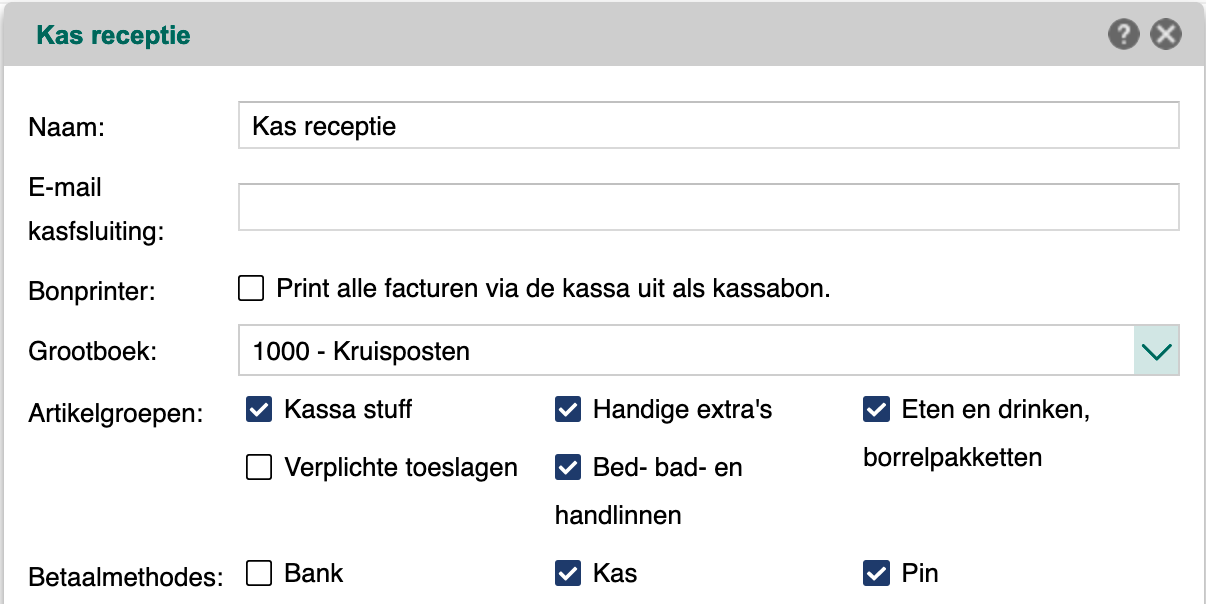Viewport: 1206px width, 604px height.
Task: Click the Kas receptie dialog title
Action: point(113,35)
